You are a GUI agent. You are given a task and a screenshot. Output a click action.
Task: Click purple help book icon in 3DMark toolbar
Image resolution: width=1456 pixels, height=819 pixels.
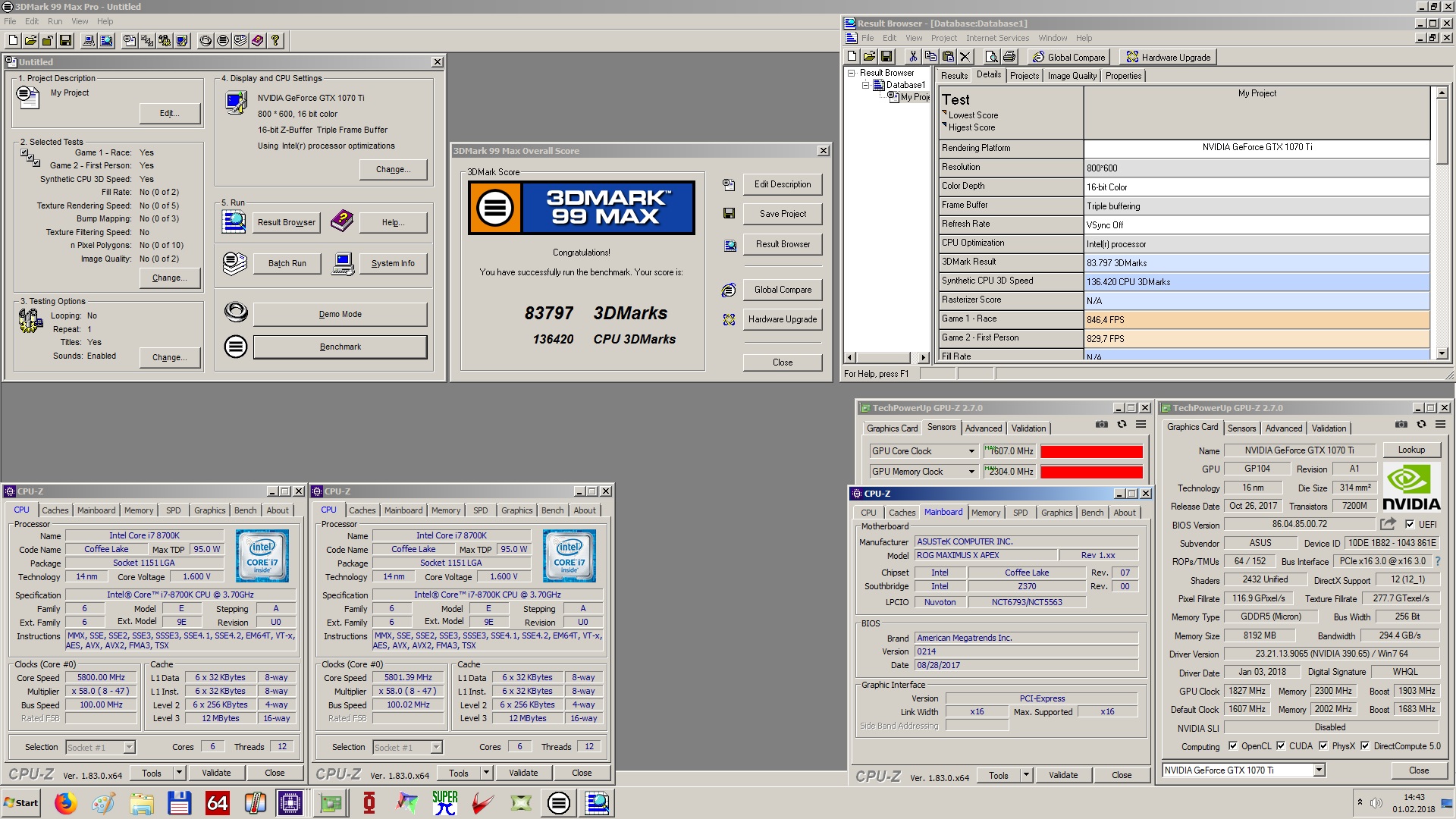coord(258,40)
